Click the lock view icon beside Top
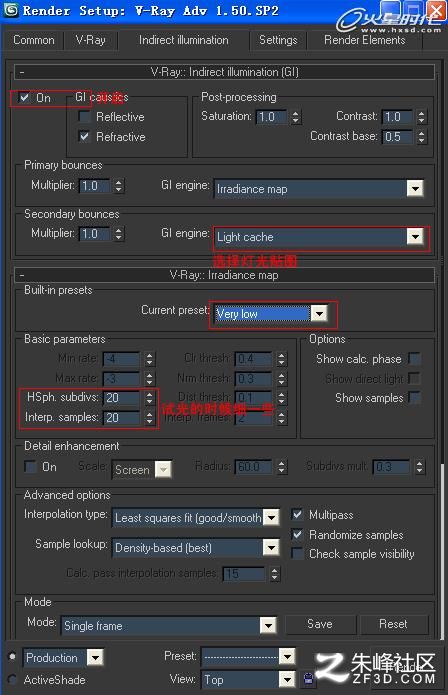Screen dimensions: 448x695 click(308, 679)
